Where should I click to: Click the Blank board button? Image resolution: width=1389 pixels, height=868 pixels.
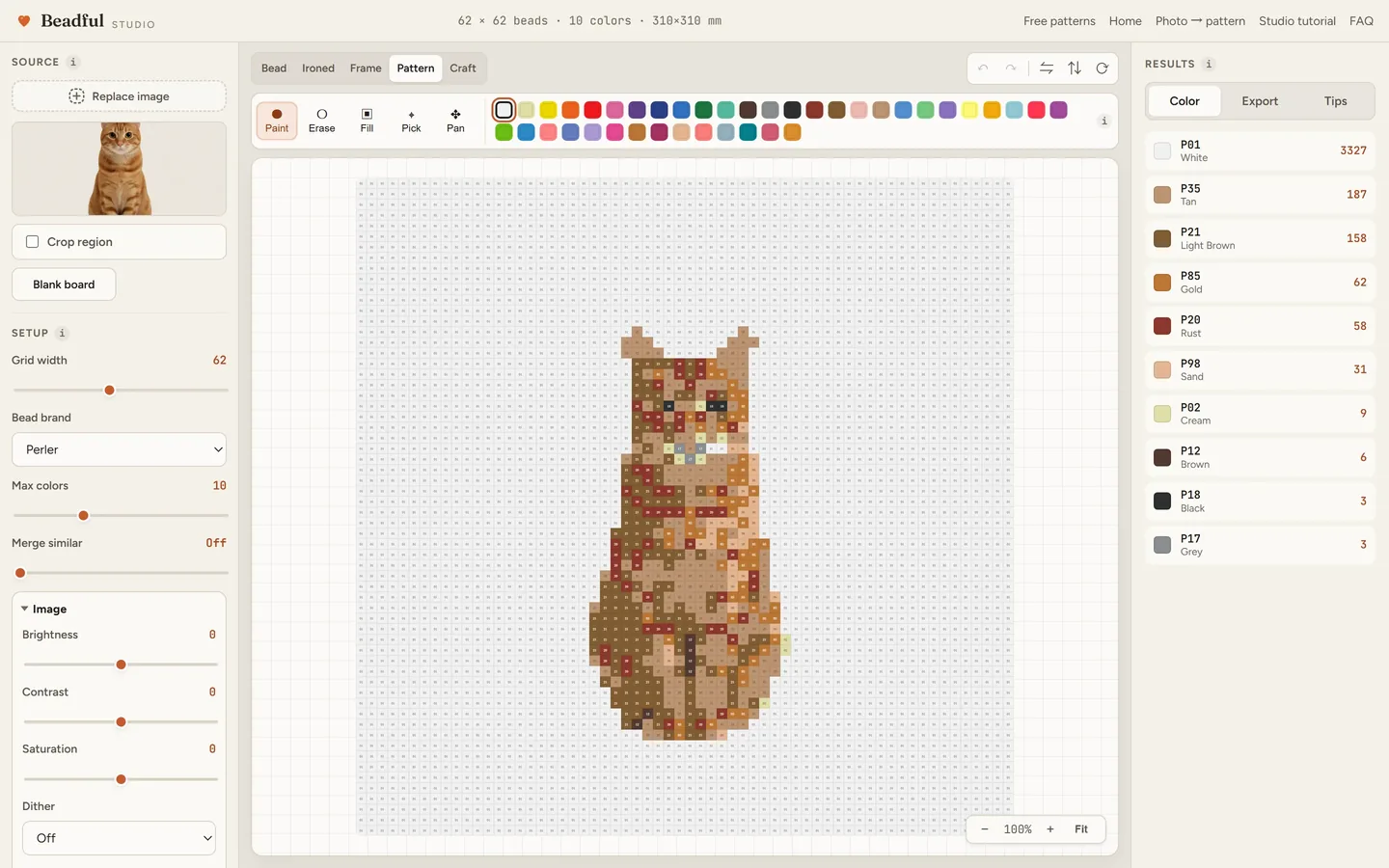click(64, 285)
